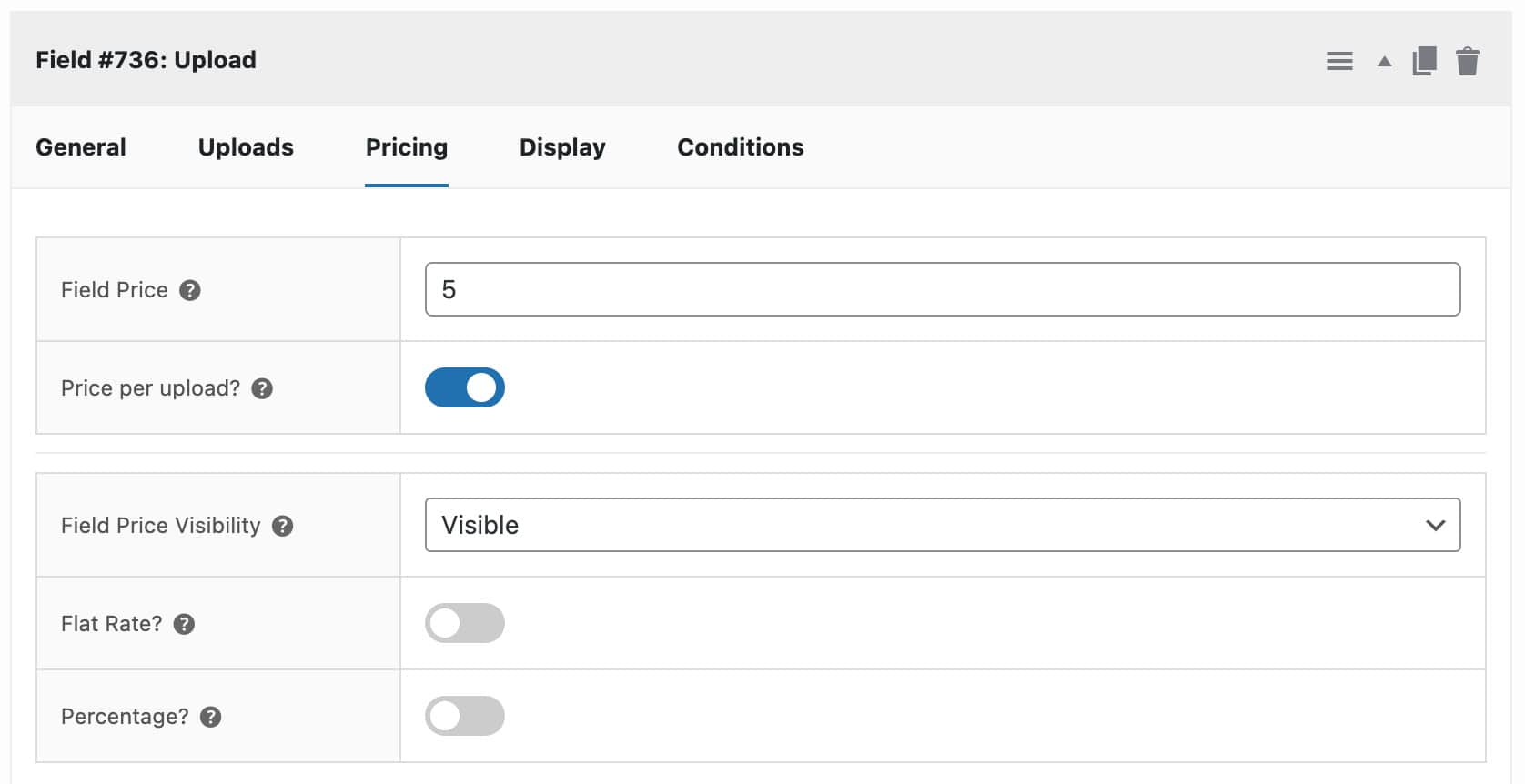The width and height of the screenshot is (1525, 784).
Task: Open the Field Price help tooltip
Action: coord(190,291)
